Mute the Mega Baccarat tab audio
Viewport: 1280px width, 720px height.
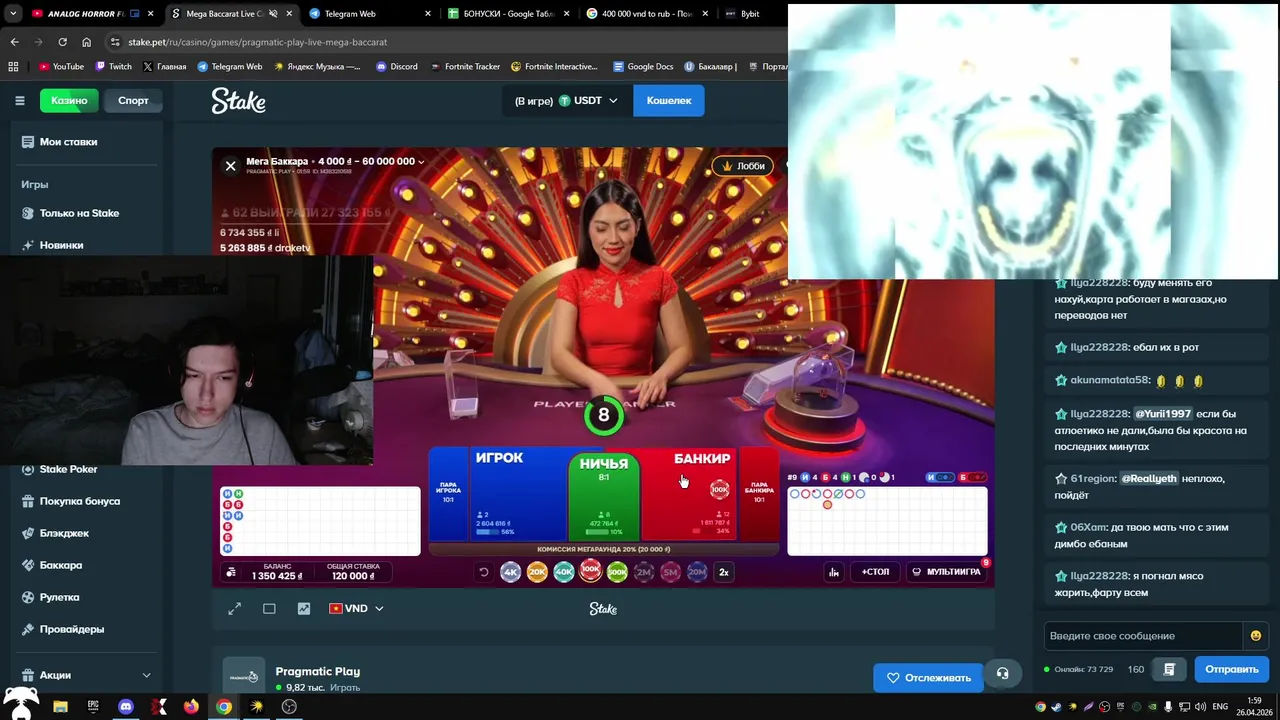pyautogui.click(x=272, y=14)
